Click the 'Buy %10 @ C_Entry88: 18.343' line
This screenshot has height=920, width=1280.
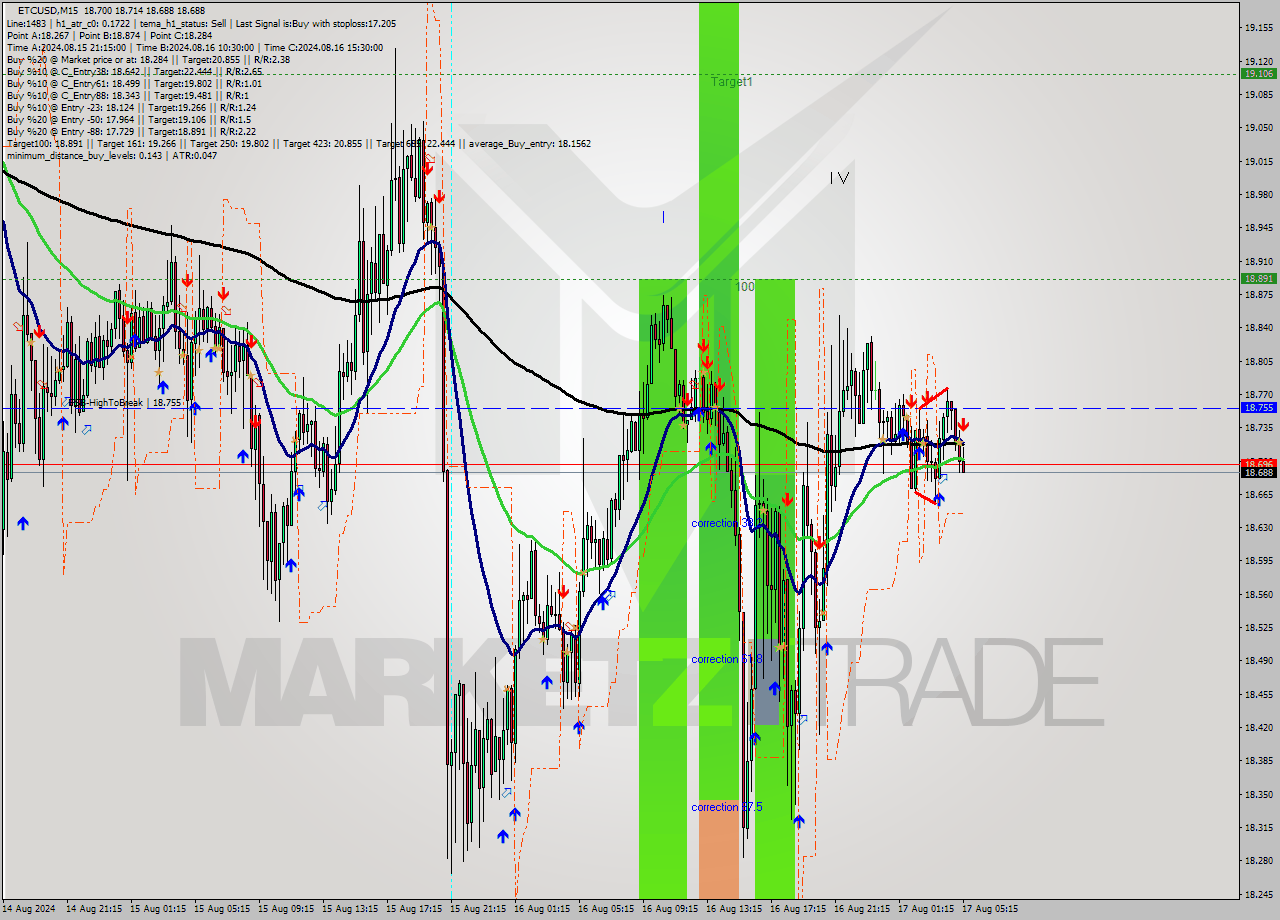coord(127,95)
